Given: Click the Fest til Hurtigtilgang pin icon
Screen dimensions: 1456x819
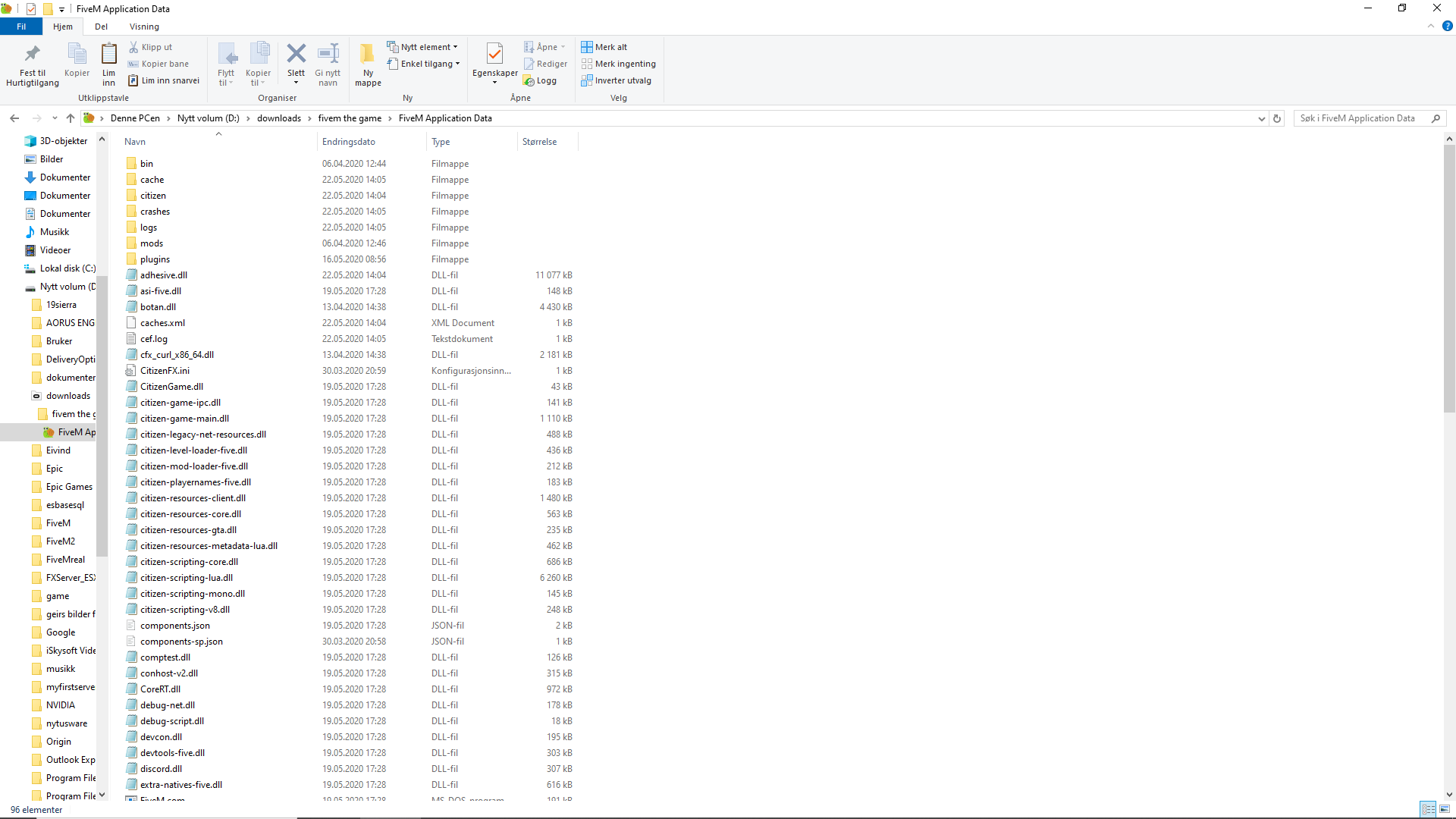Looking at the screenshot, I should (32, 55).
